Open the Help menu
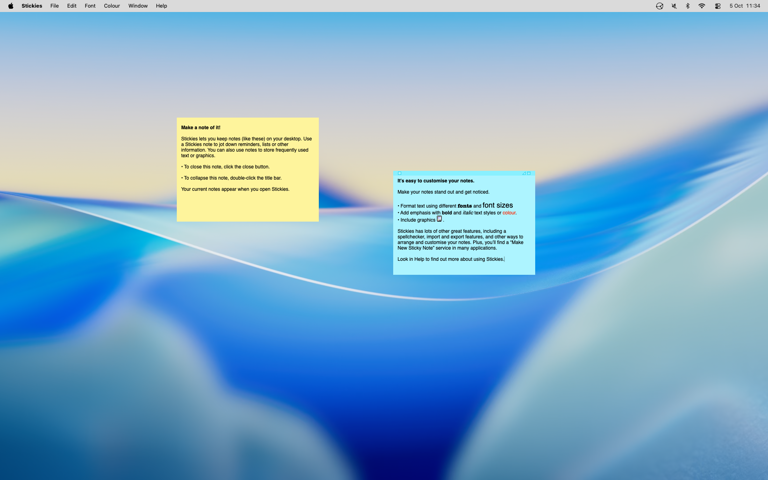 [161, 6]
